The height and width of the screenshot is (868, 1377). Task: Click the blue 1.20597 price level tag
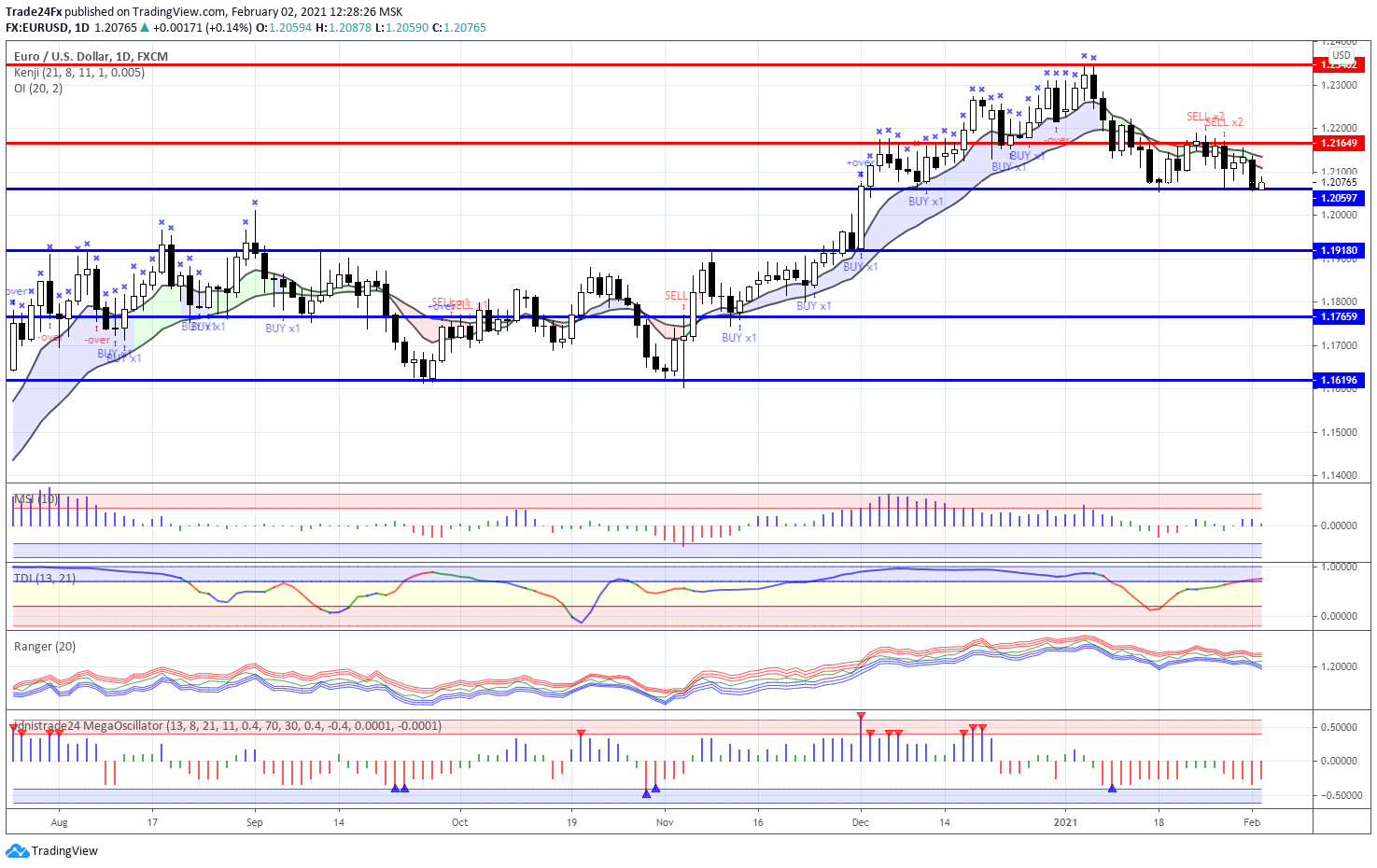[1339, 198]
